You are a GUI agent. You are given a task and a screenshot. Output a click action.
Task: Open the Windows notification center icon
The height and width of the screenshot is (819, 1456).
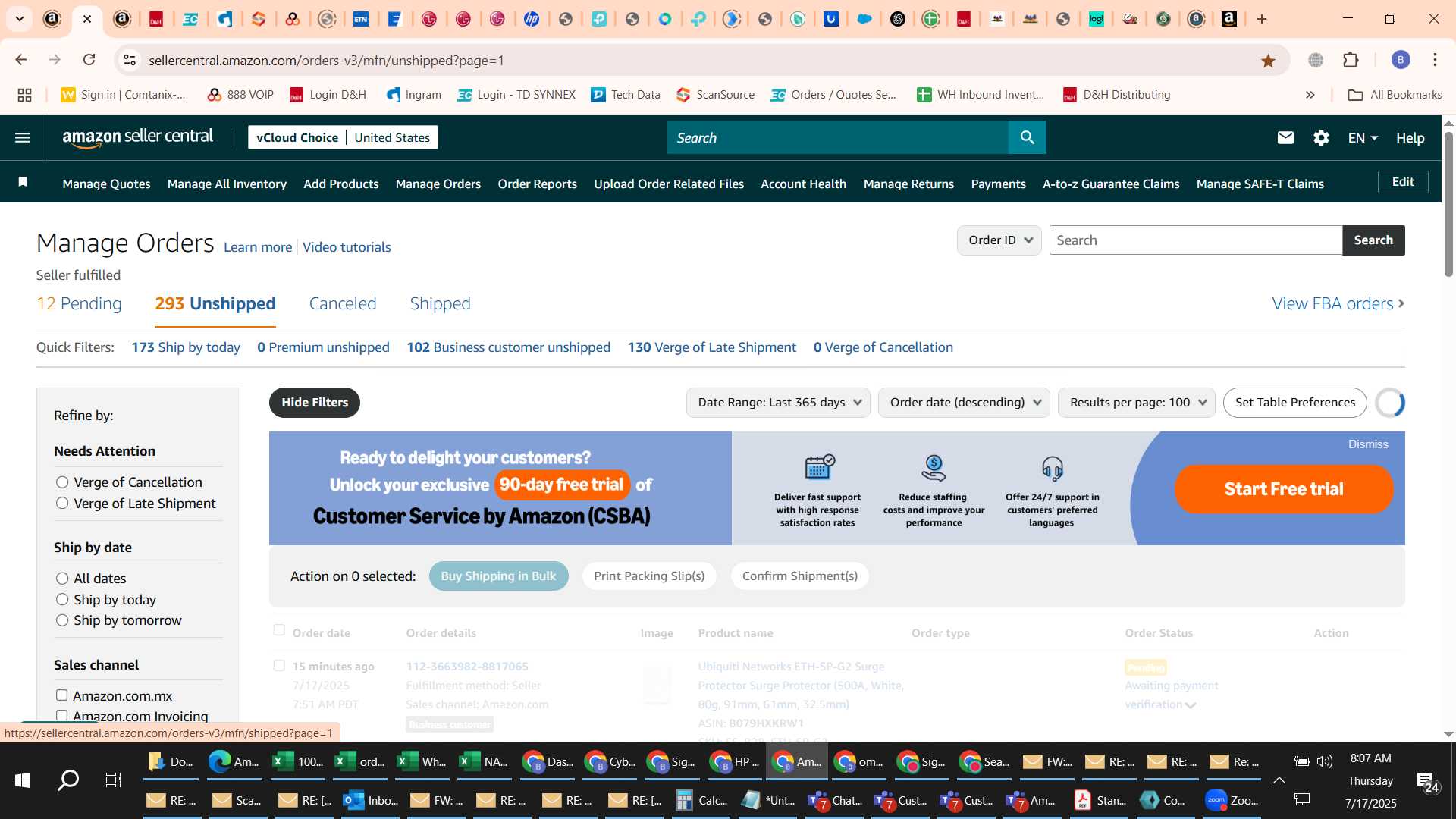tap(1428, 781)
